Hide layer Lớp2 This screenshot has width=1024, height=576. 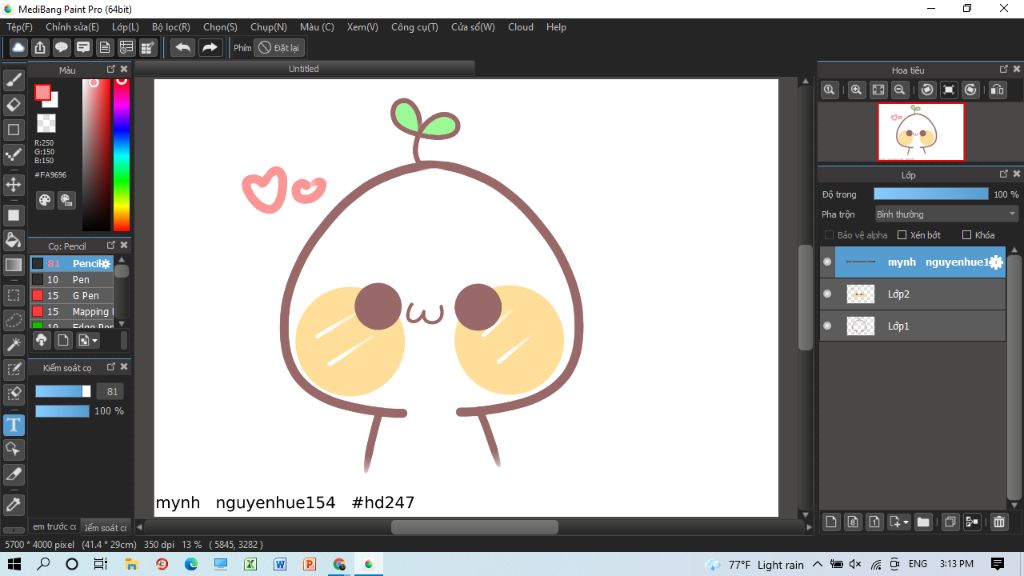coord(827,294)
